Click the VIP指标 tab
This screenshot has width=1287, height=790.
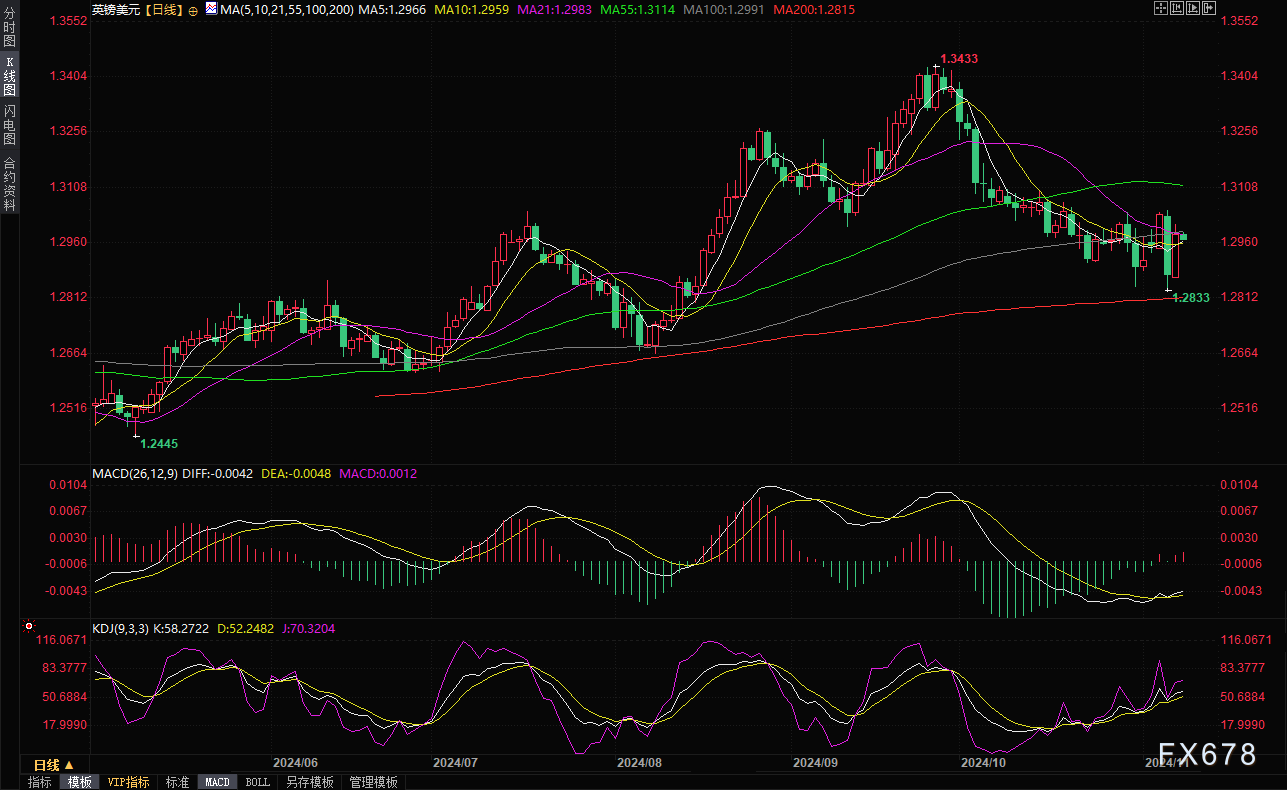[128, 782]
